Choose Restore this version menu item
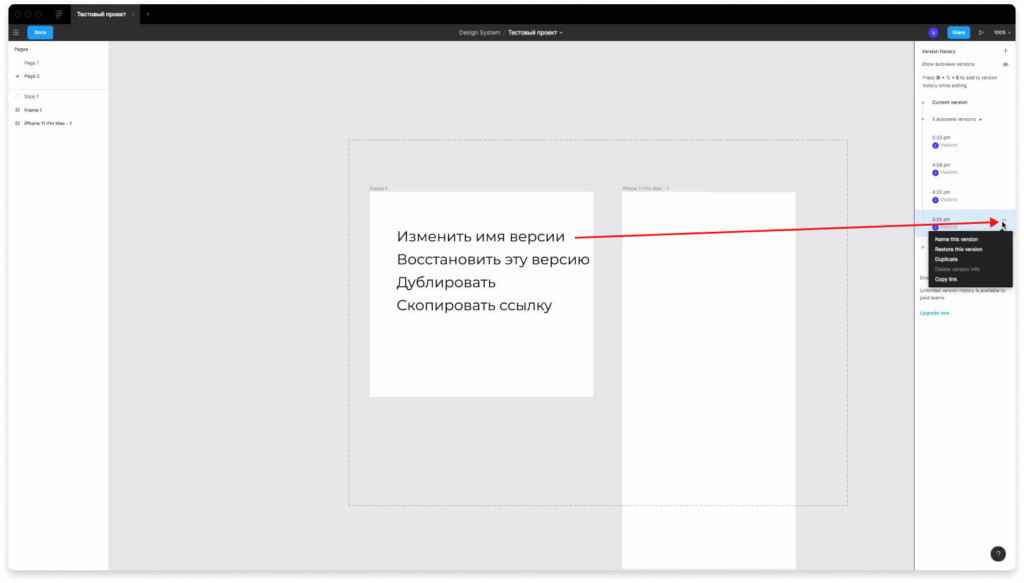Viewport: 1024px width, 583px height. [958, 249]
